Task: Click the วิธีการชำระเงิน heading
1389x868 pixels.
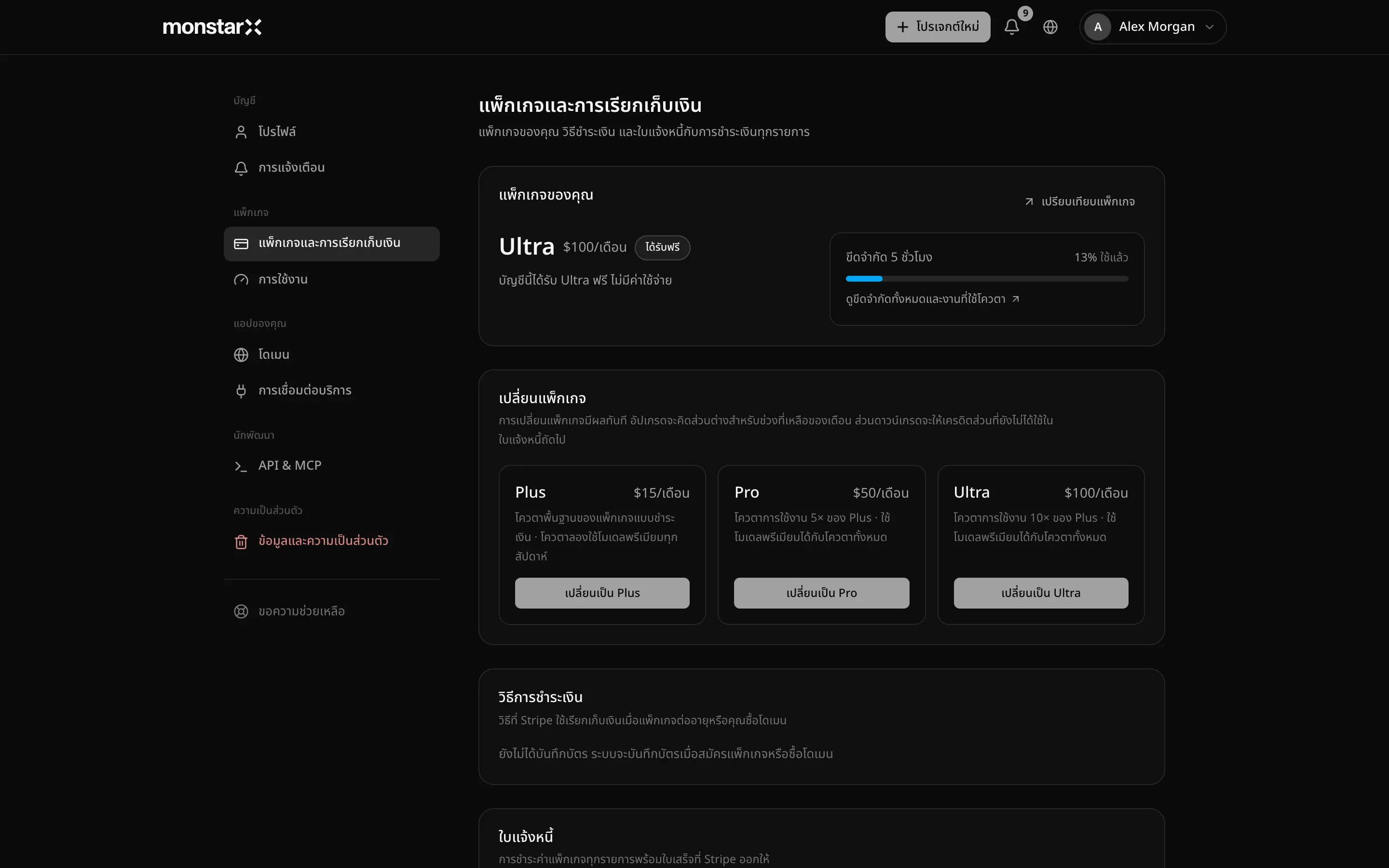Action: coord(540,697)
